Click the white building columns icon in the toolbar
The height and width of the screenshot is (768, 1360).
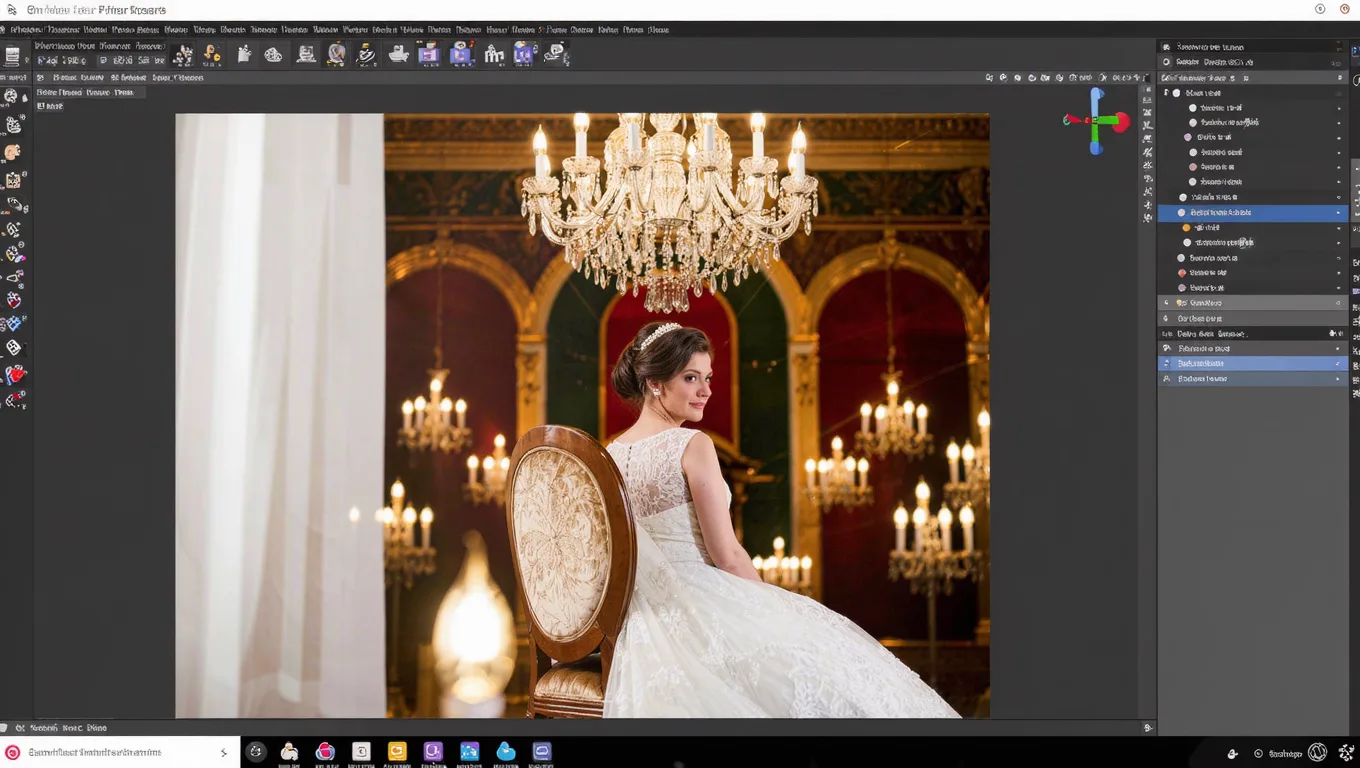click(x=494, y=55)
